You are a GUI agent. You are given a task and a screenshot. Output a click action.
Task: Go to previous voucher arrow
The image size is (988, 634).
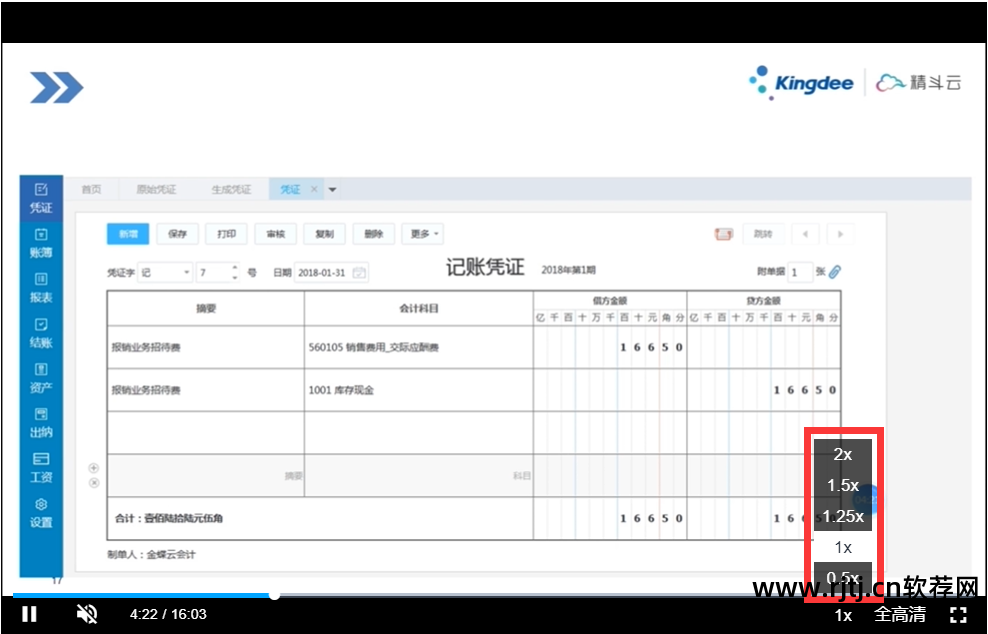tap(805, 234)
